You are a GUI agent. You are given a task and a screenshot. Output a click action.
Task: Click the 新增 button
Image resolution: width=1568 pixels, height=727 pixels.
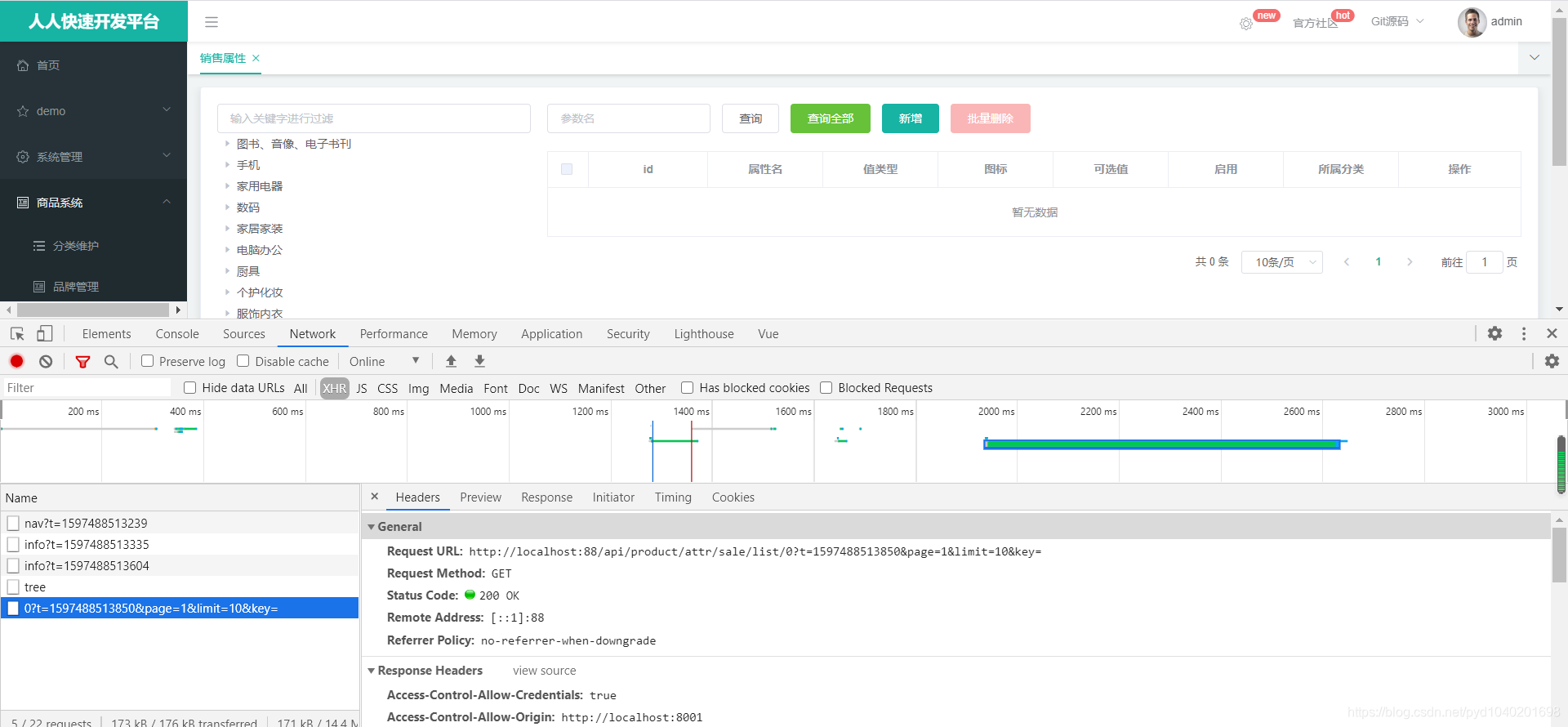coord(911,118)
